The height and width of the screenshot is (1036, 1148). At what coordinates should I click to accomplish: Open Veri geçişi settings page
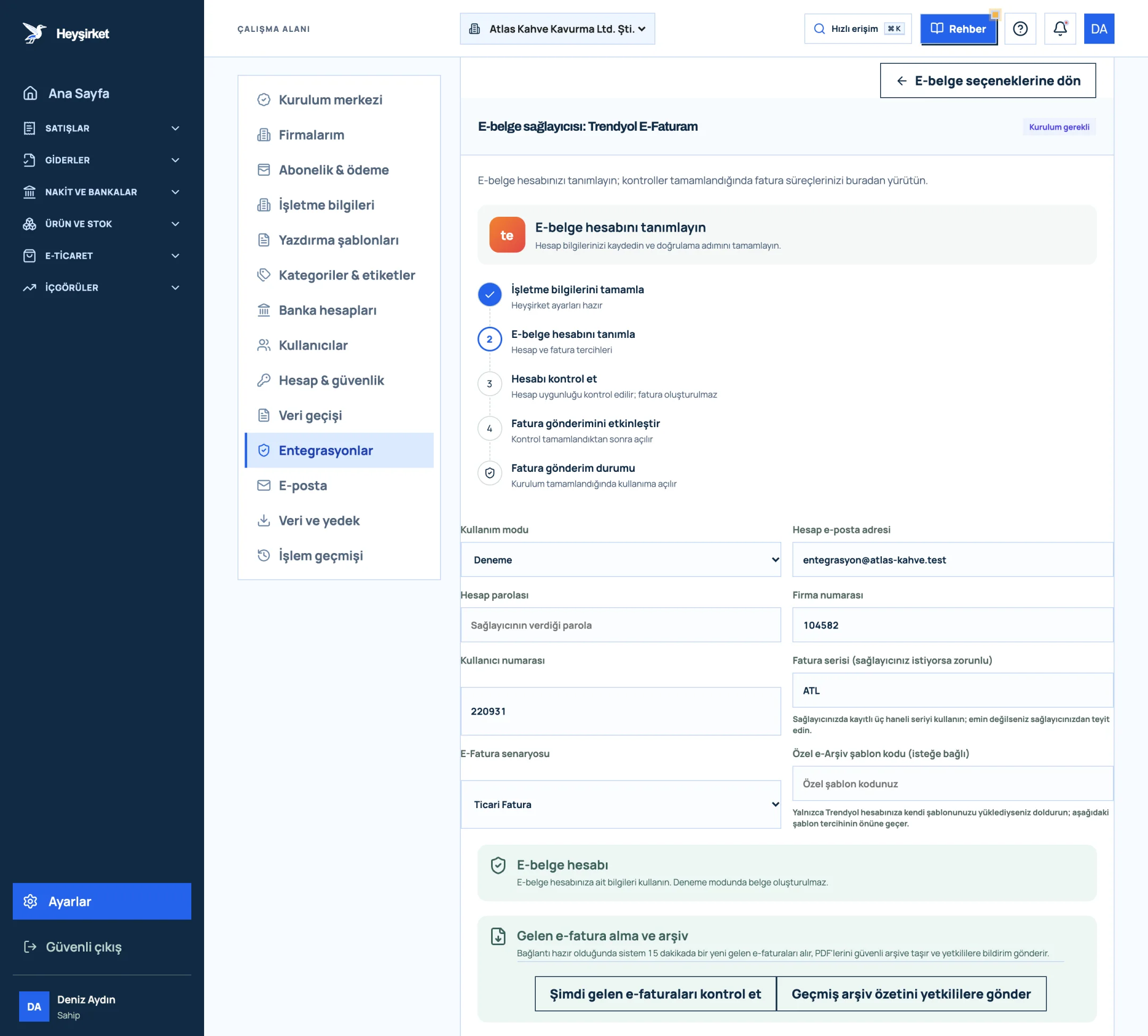340,415
